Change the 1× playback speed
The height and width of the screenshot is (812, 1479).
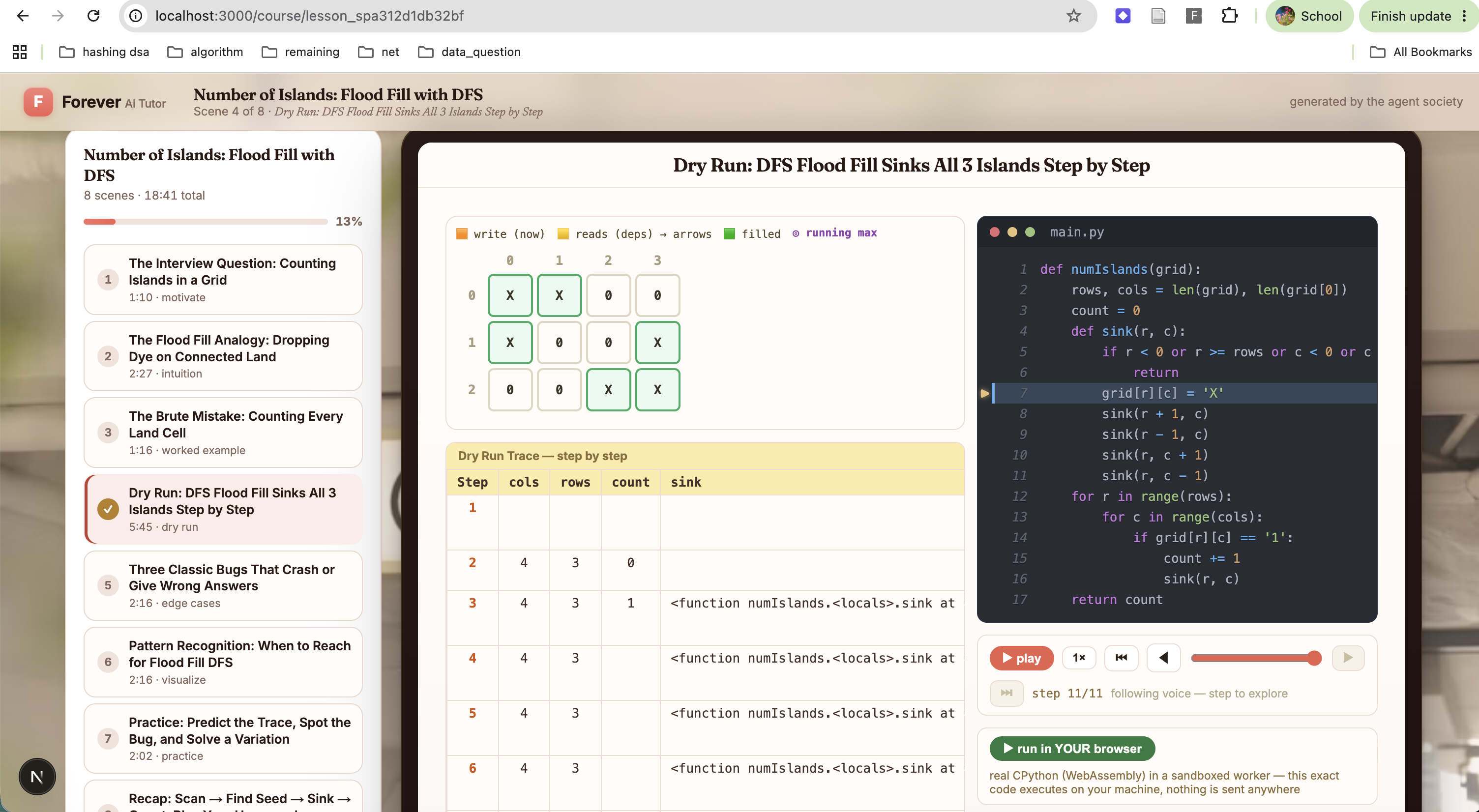[x=1079, y=658]
